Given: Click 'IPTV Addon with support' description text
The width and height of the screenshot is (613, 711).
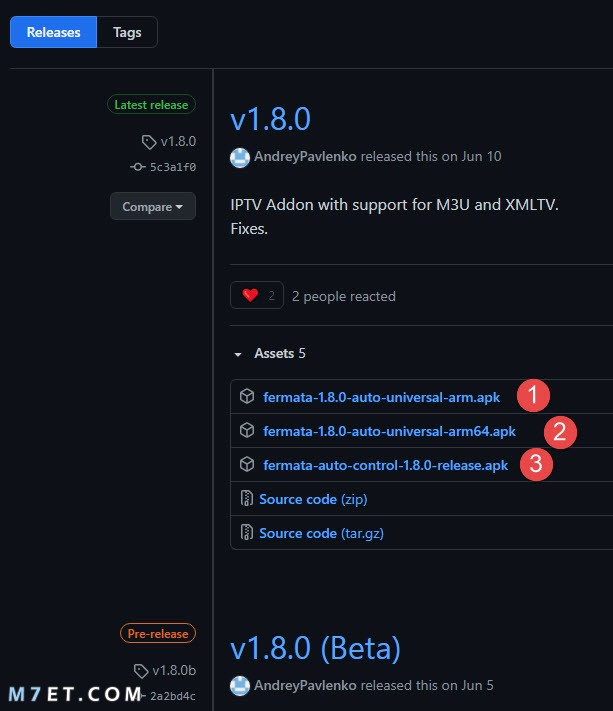Looking at the screenshot, I should click(x=394, y=205).
